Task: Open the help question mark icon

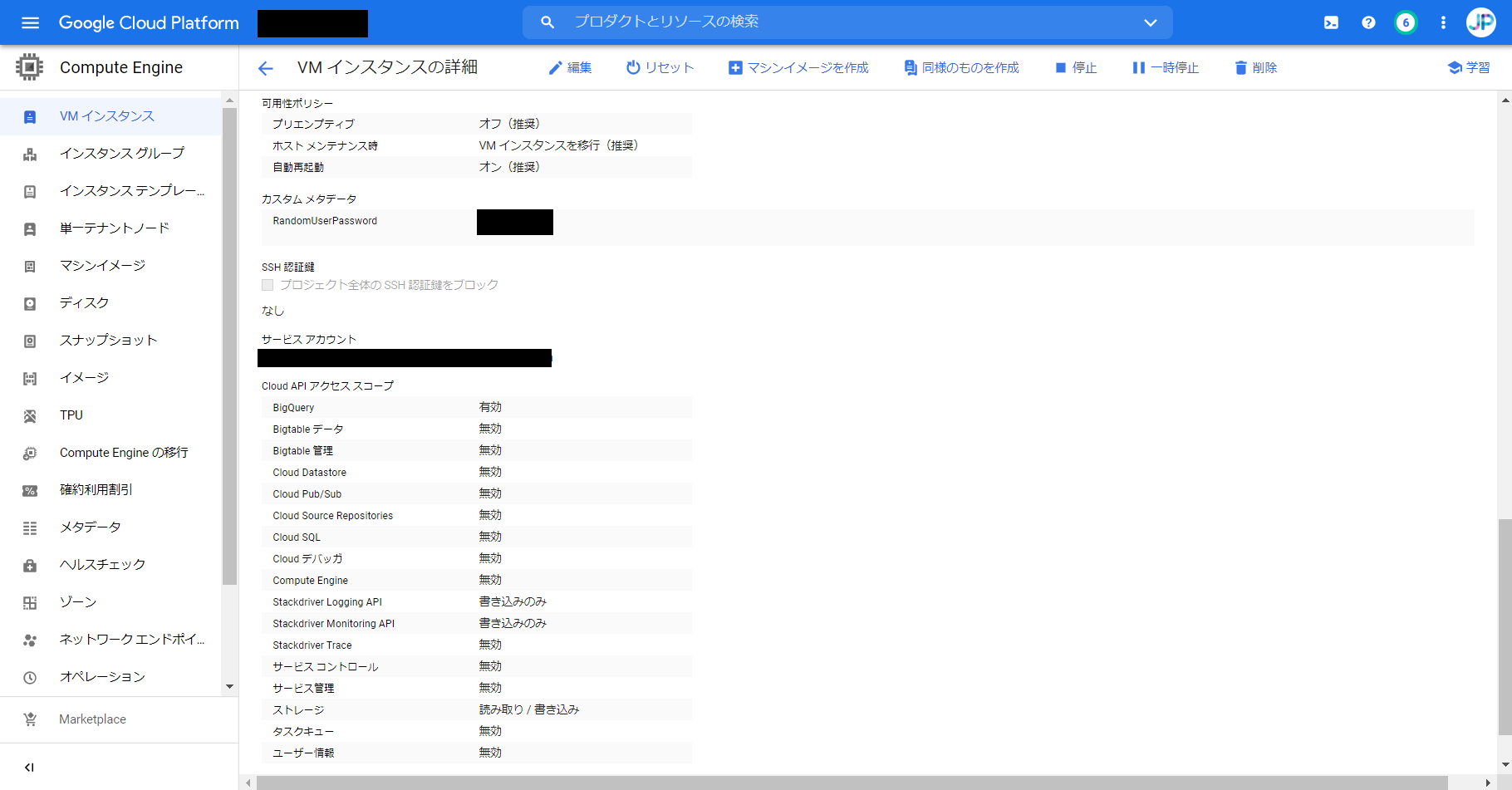Action: (x=1368, y=22)
